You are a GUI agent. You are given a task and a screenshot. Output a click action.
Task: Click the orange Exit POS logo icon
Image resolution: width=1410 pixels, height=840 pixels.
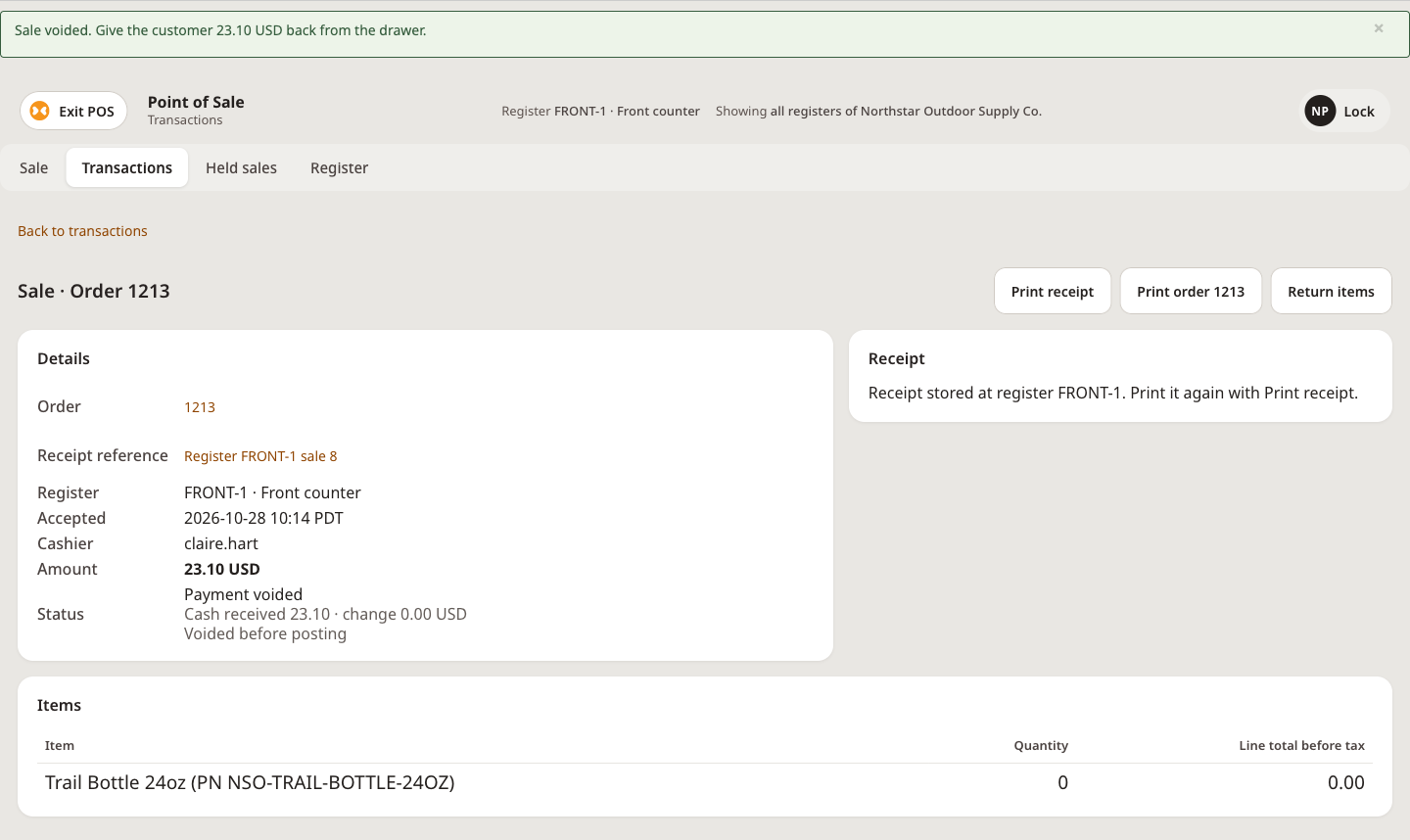(40, 111)
